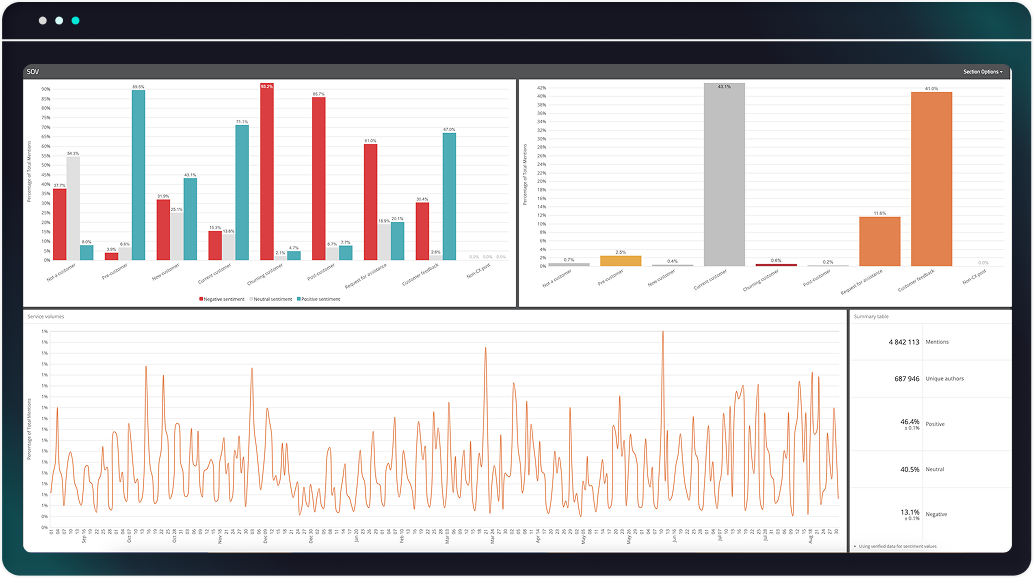
Task: Click the first gray window control dot
Action: [43, 20]
